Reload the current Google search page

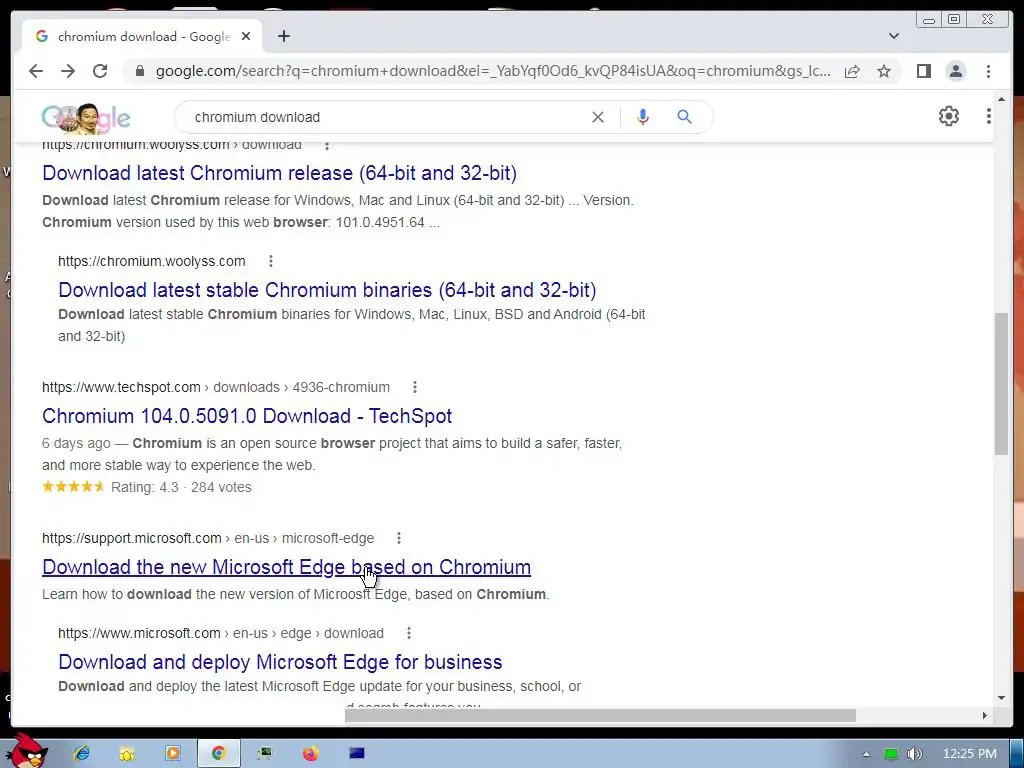click(100, 71)
